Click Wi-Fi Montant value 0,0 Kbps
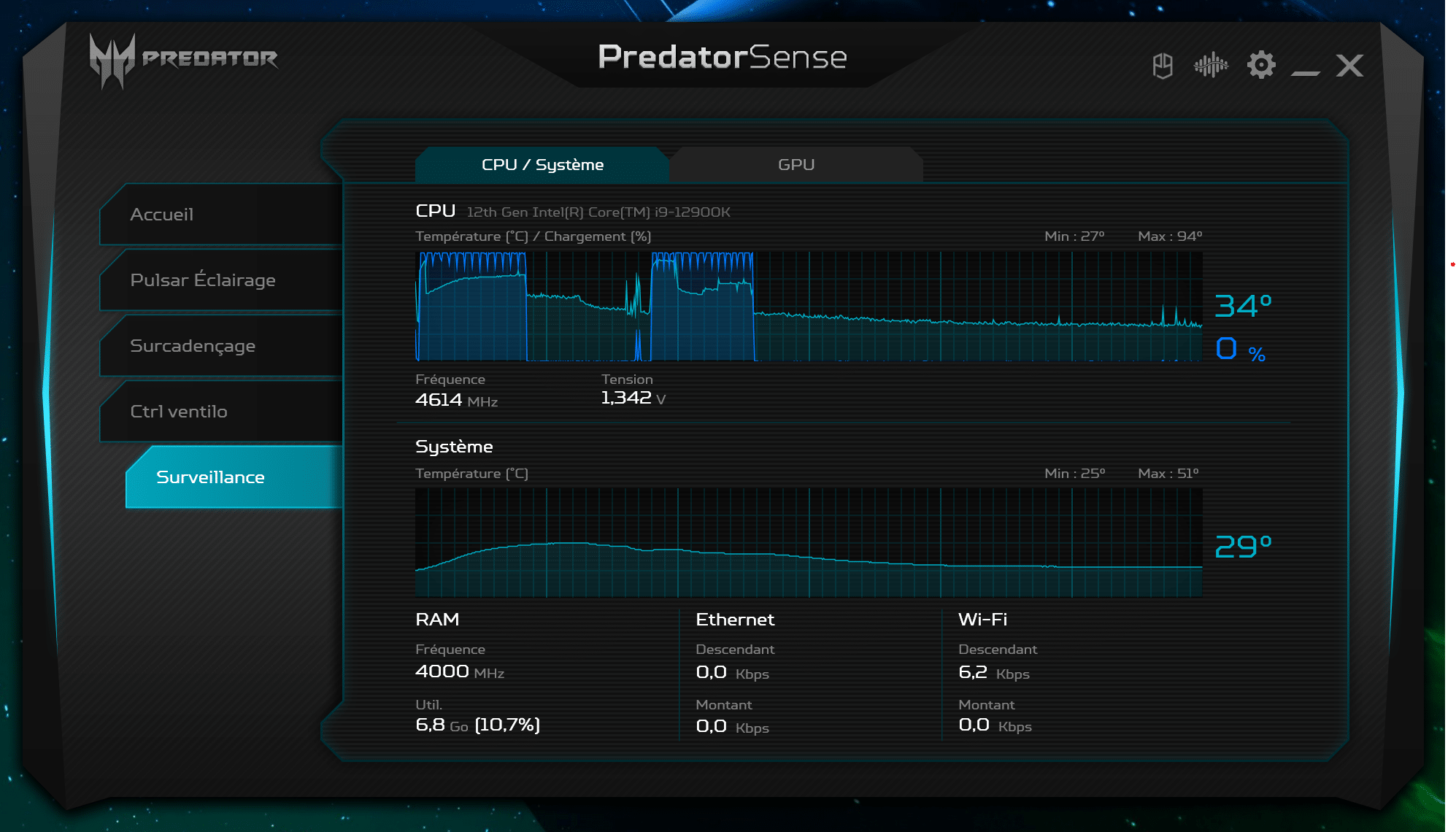This screenshot has width=1456, height=832. coord(995,725)
